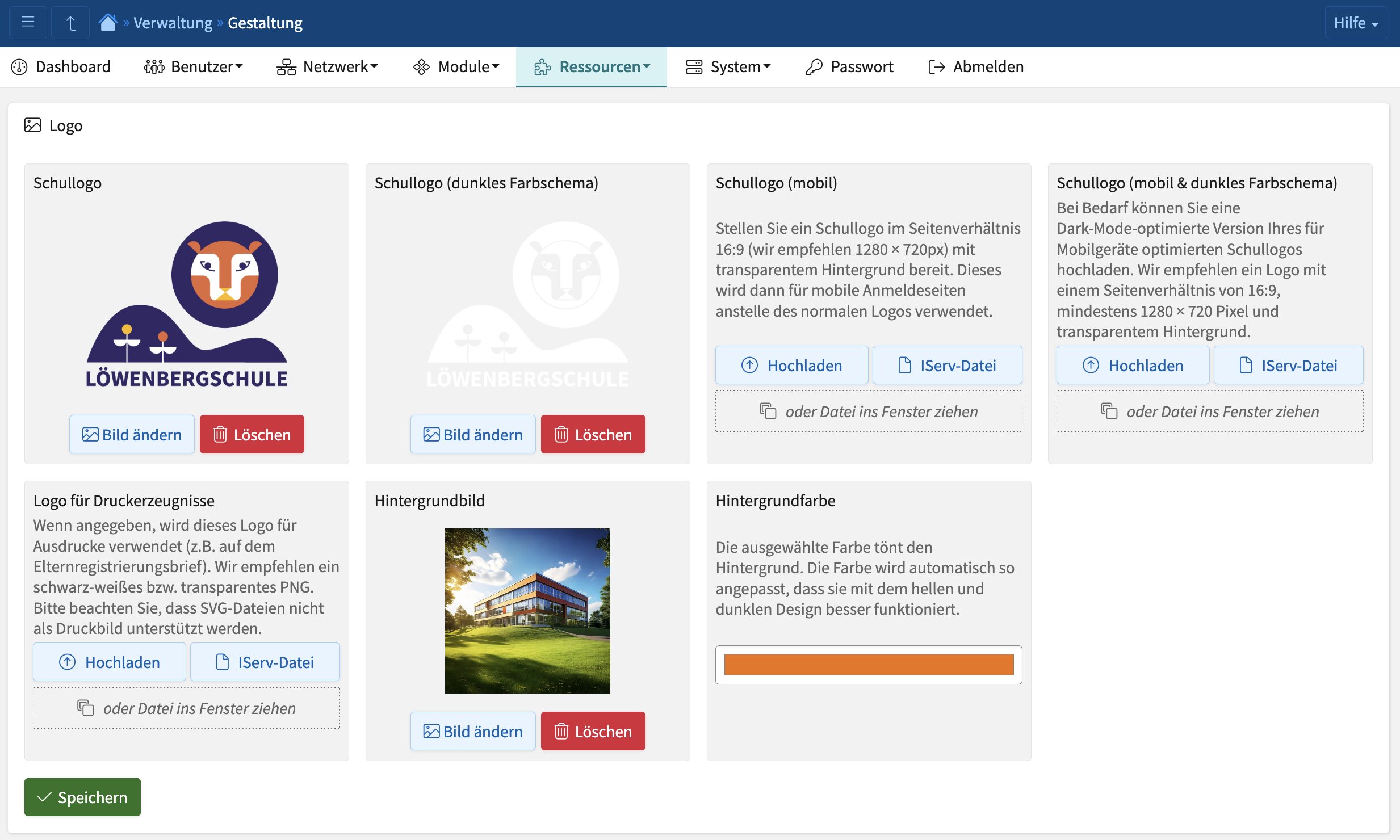Click the Löwenbergschule Schullogo image

tap(186, 304)
